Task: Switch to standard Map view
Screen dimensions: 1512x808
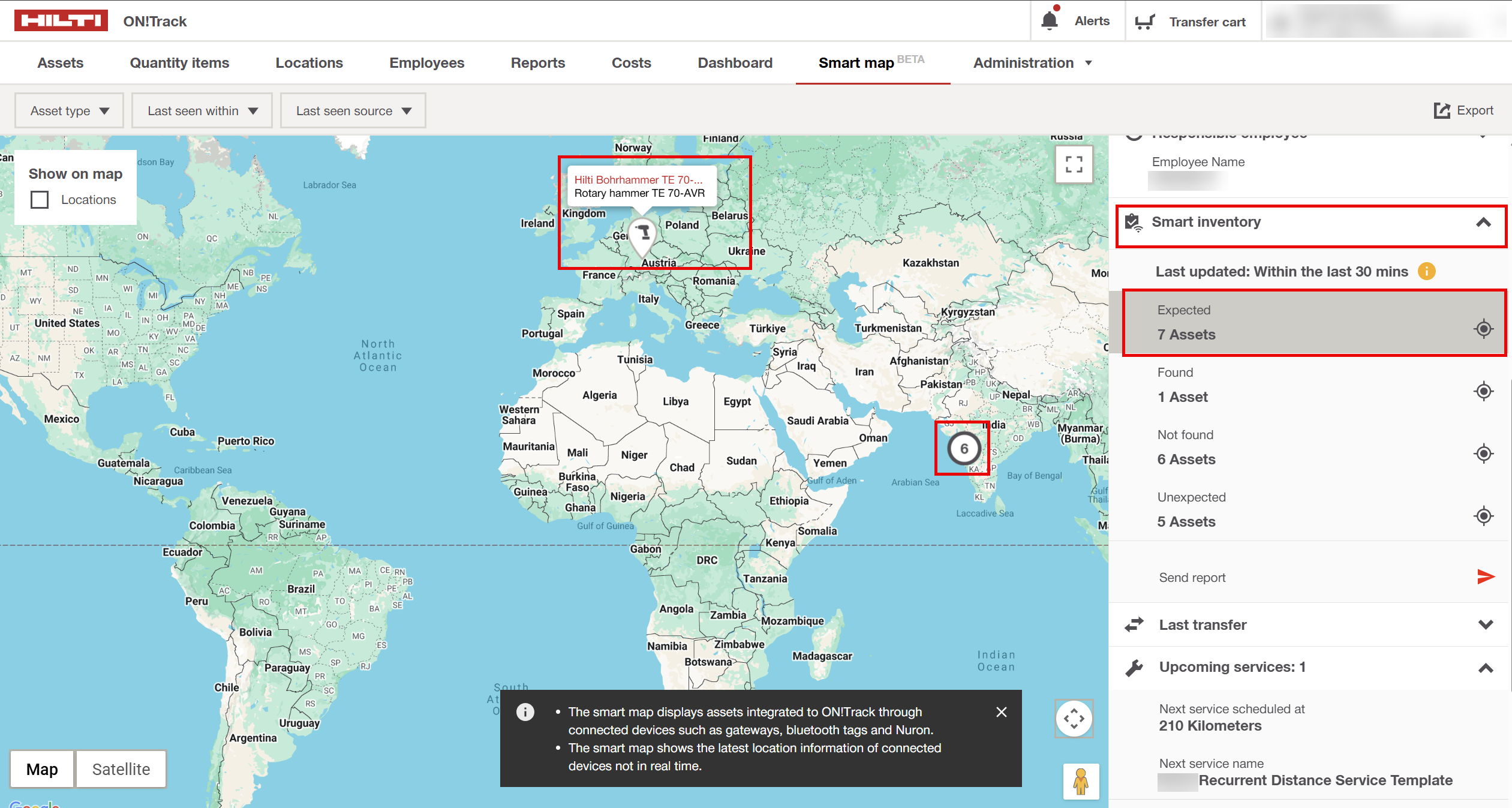Action: pyautogui.click(x=42, y=769)
